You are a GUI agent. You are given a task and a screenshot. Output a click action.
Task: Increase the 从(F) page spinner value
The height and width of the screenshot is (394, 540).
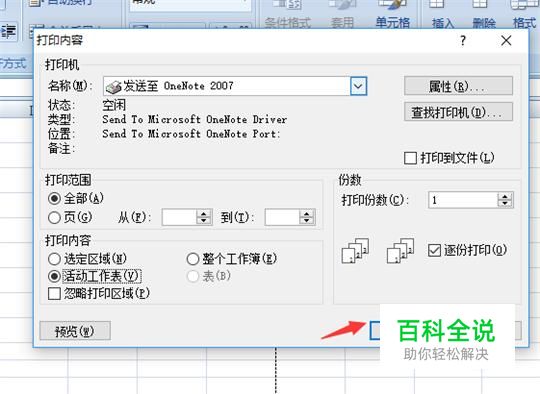coord(204,214)
